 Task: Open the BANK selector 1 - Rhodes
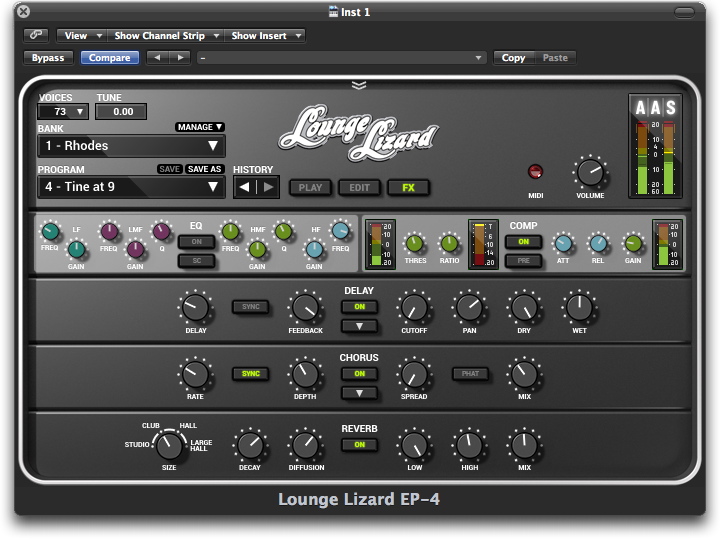tap(131, 146)
